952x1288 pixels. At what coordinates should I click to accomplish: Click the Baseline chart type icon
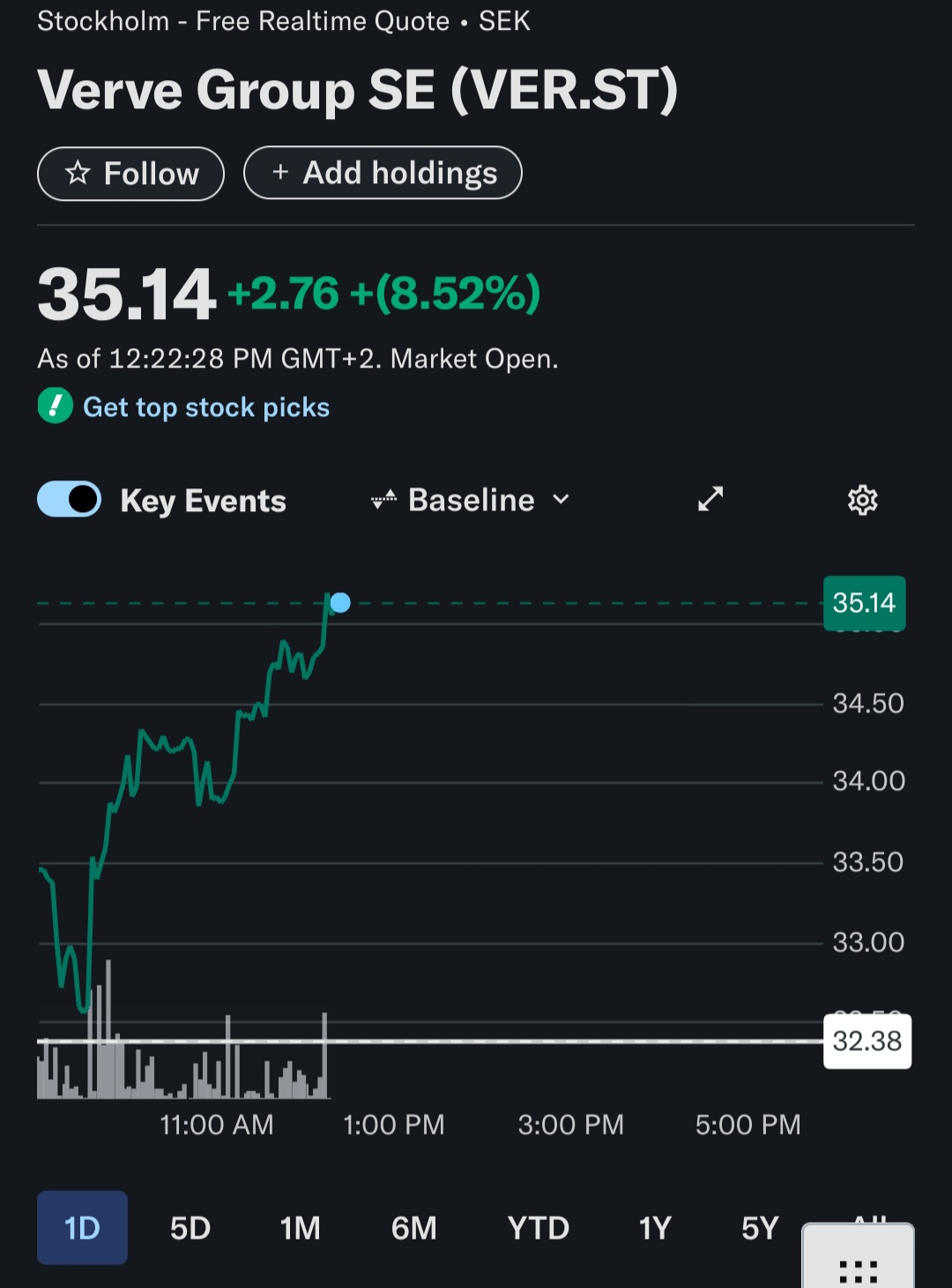tap(383, 500)
